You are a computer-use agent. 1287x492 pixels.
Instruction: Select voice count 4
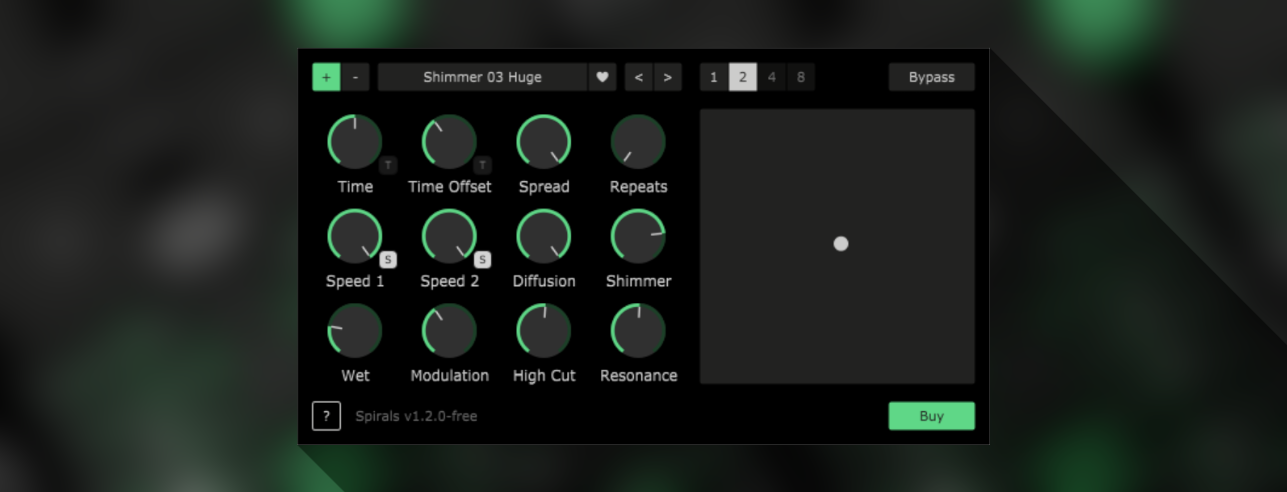(x=771, y=77)
